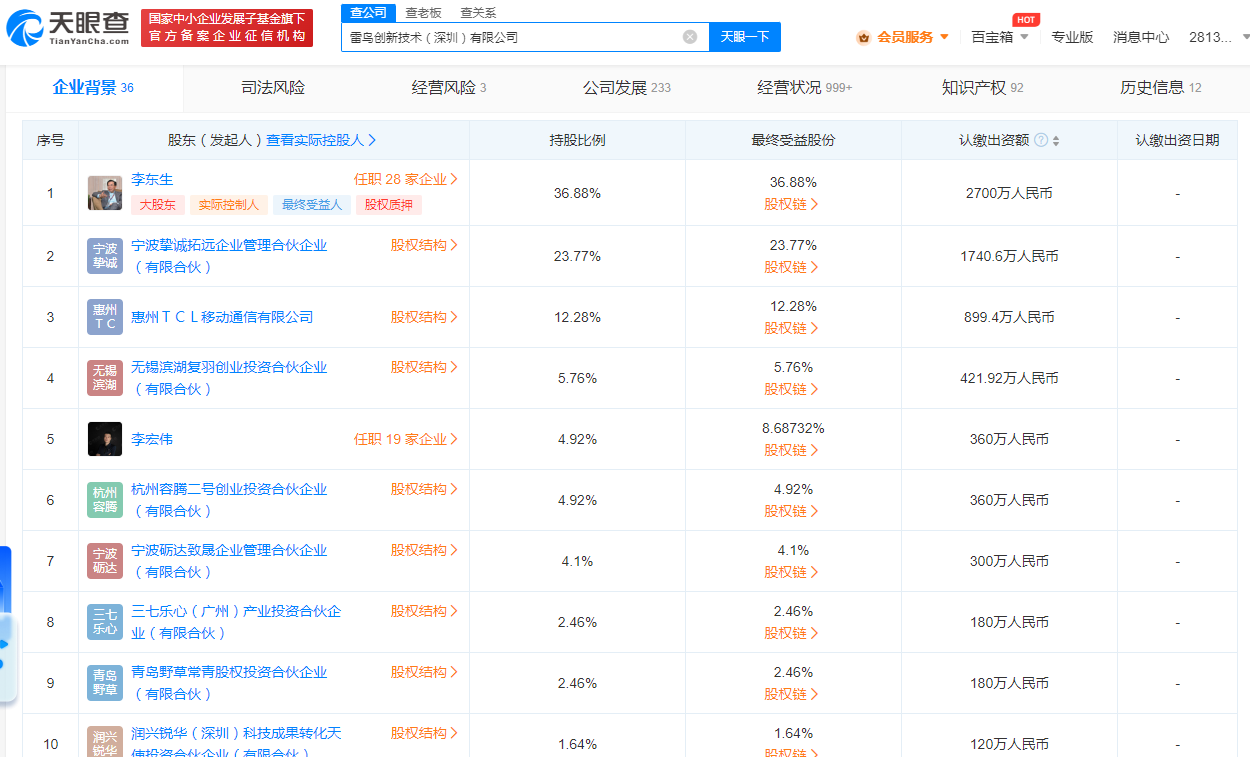Image resolution: width=1250 pixels, height=757 pixels.
Task: Expand the 百宝箱 dropdown
Action: tap(1024, 37)
